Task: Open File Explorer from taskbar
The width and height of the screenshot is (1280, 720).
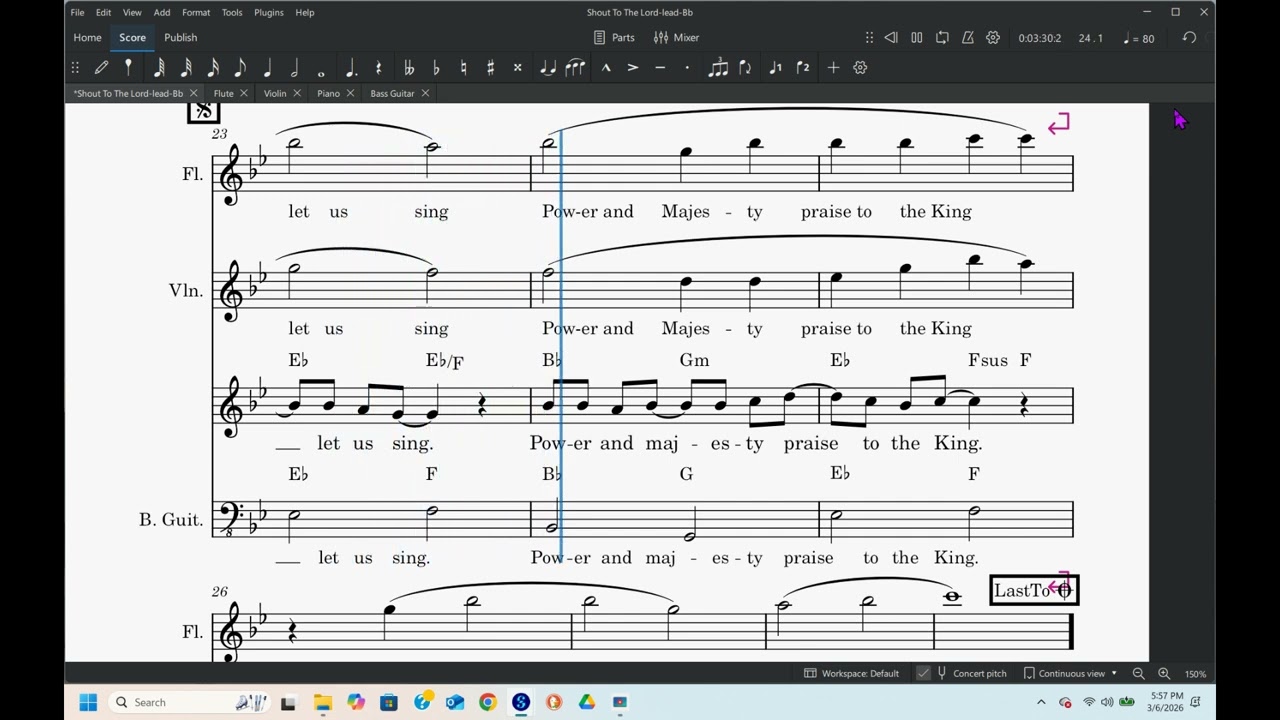Action: tap(322, 702)
